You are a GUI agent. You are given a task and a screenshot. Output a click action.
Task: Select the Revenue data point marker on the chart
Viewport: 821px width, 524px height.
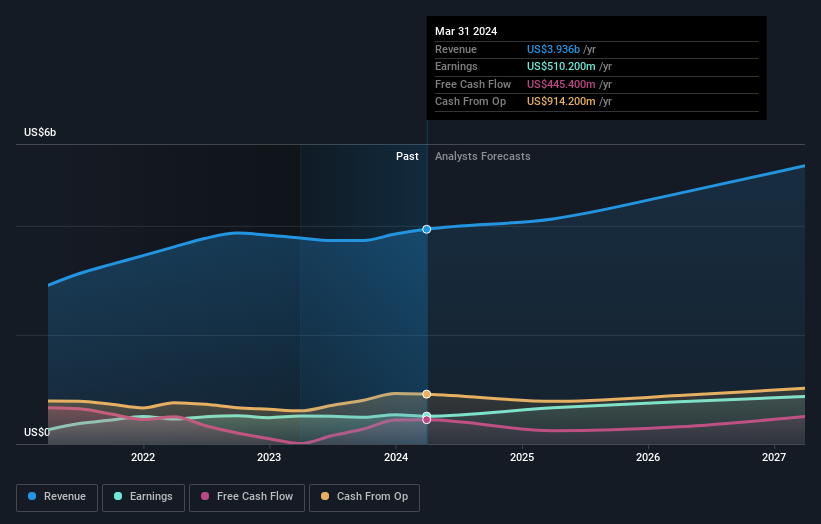coord(427,229)
